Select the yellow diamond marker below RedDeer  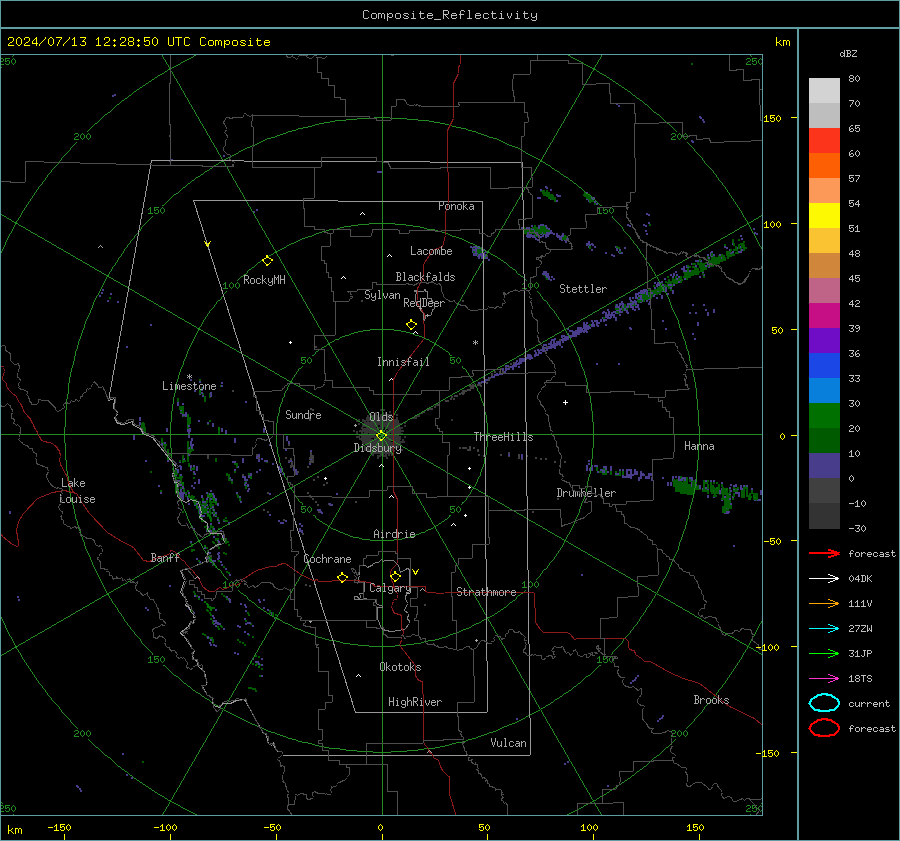coord(412,325)
